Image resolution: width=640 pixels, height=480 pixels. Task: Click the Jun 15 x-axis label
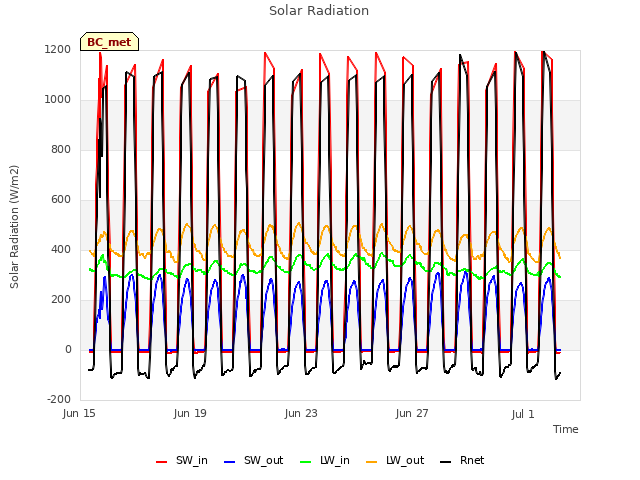(79, 413)
